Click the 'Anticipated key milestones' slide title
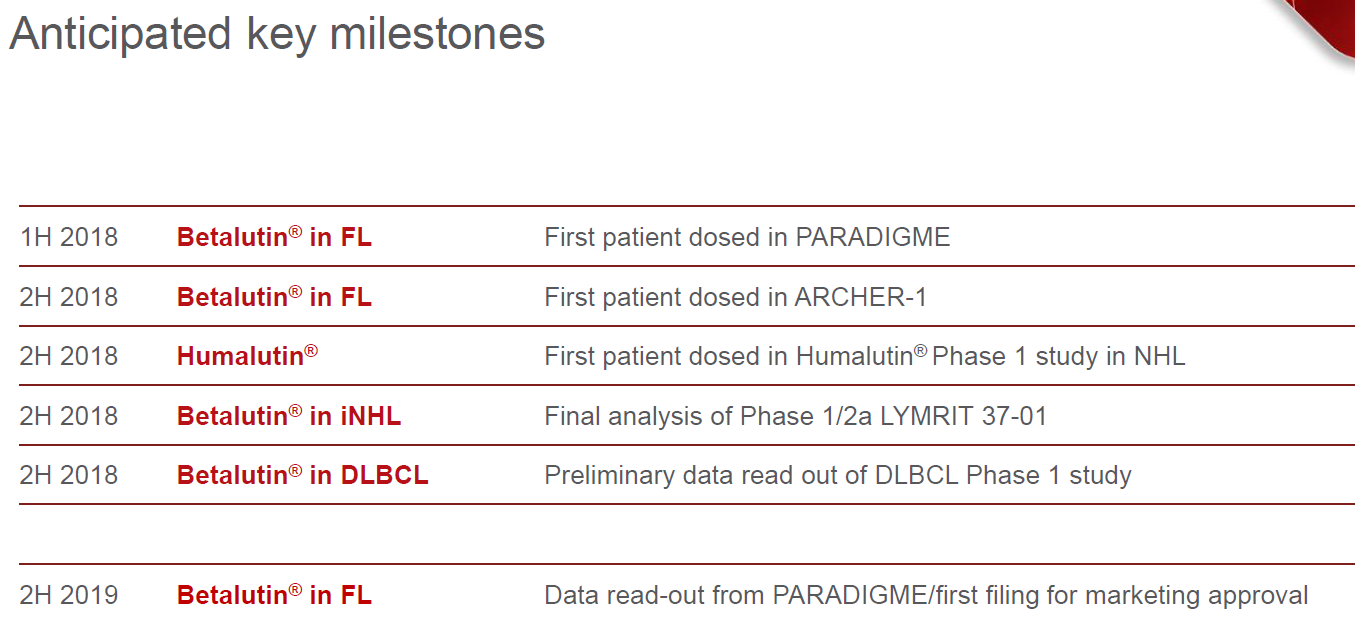Screen dimensions: 1355x622 (x=277, y=35)
